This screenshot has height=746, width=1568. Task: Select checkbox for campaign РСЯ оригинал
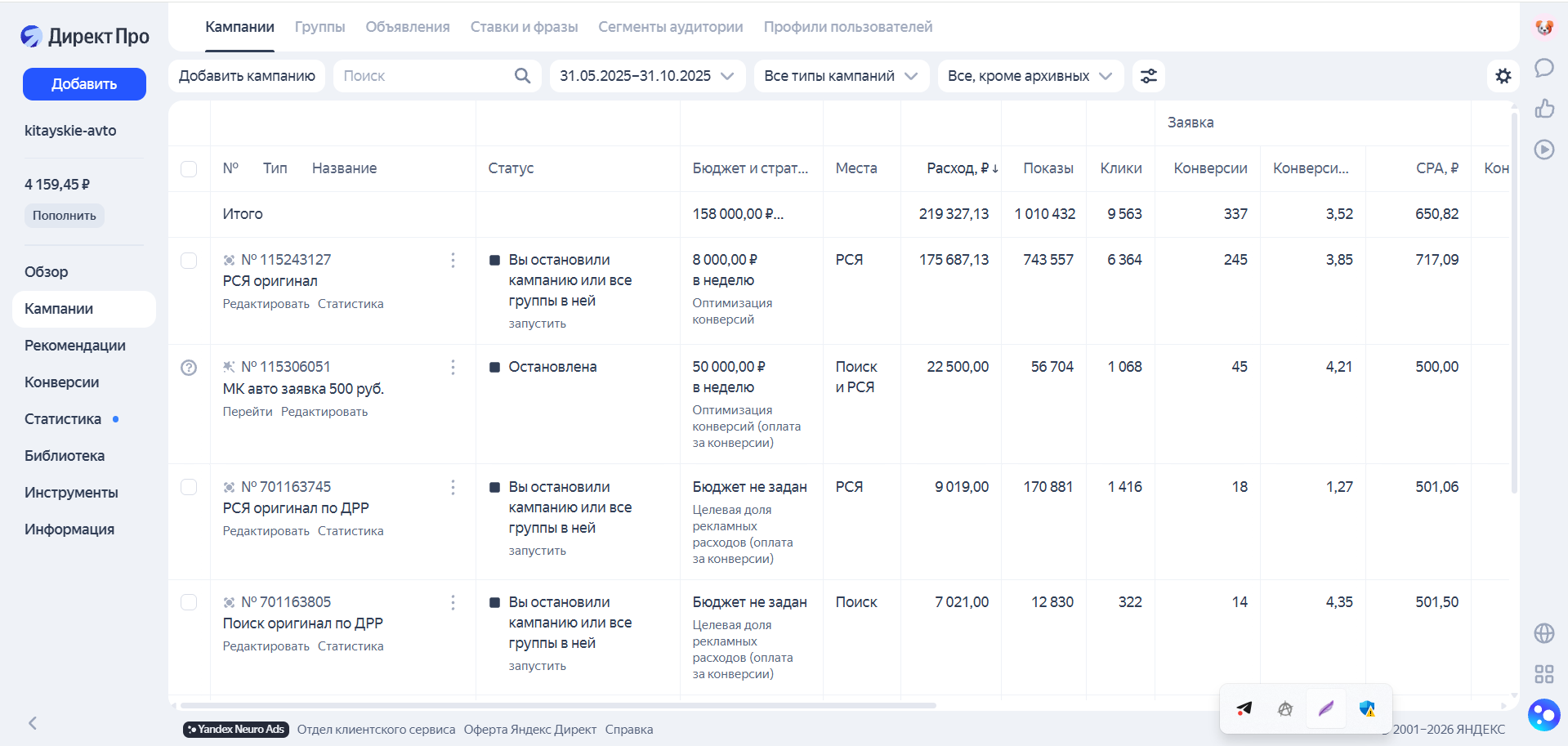click(189, 260)
